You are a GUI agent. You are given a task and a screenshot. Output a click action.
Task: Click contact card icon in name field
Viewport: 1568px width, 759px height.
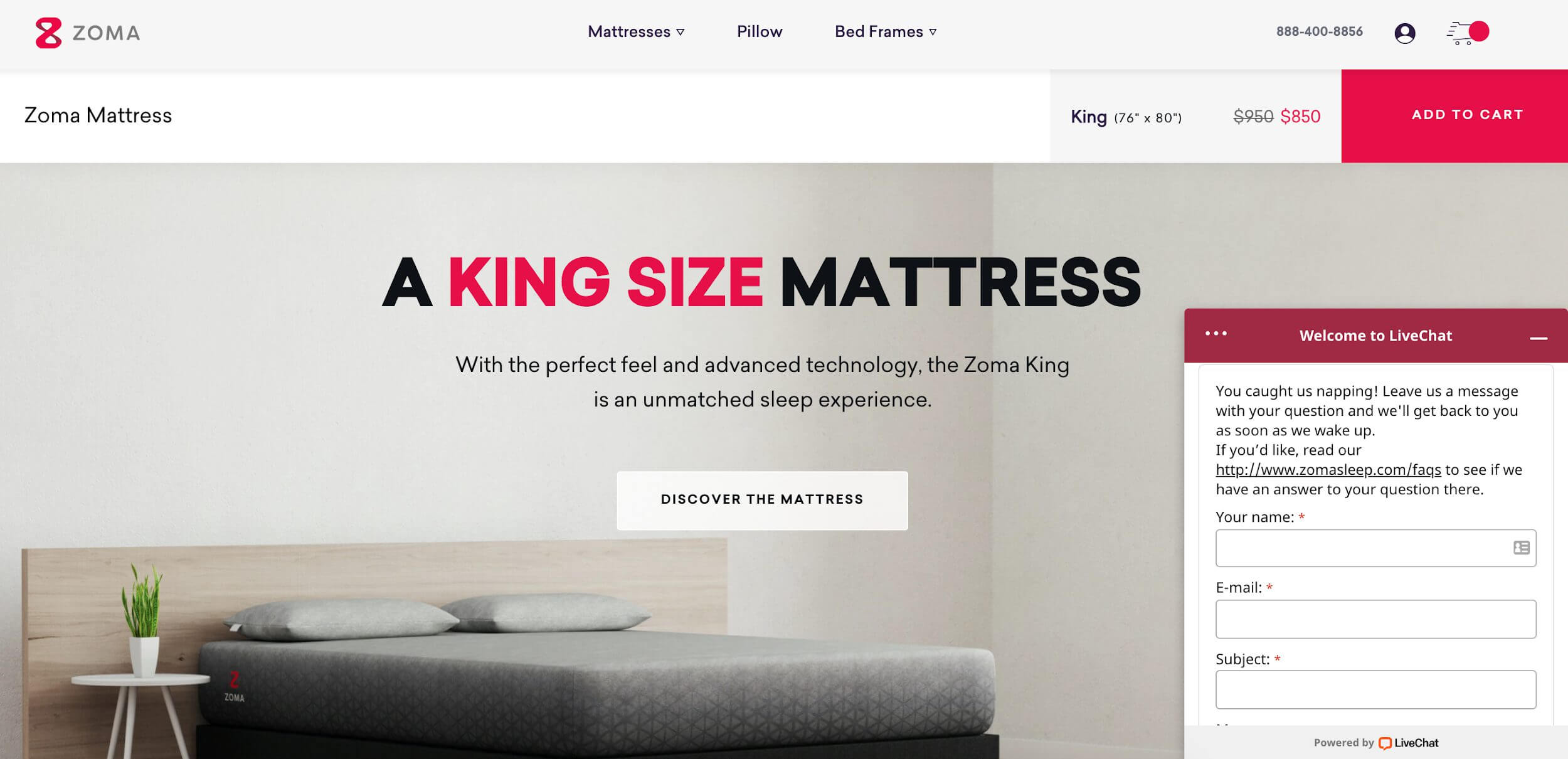click(x=1521, y=548)
